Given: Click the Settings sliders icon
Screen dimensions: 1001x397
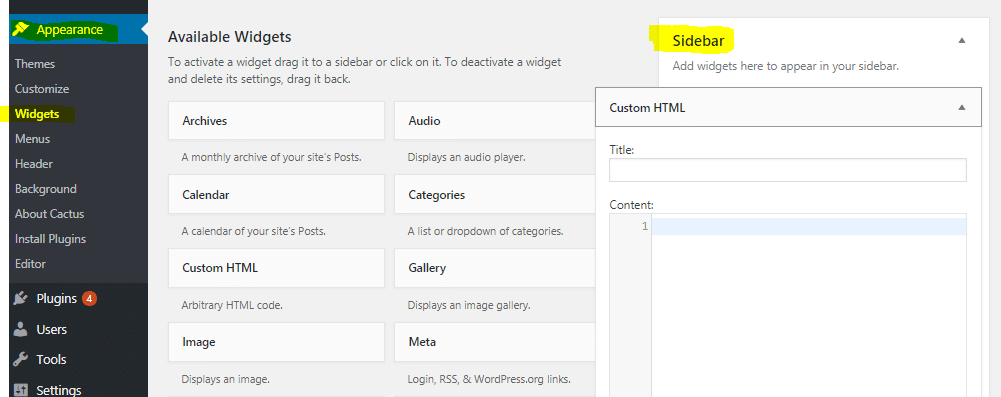Looking at the screenshot, I should click(x=21, y=389).
